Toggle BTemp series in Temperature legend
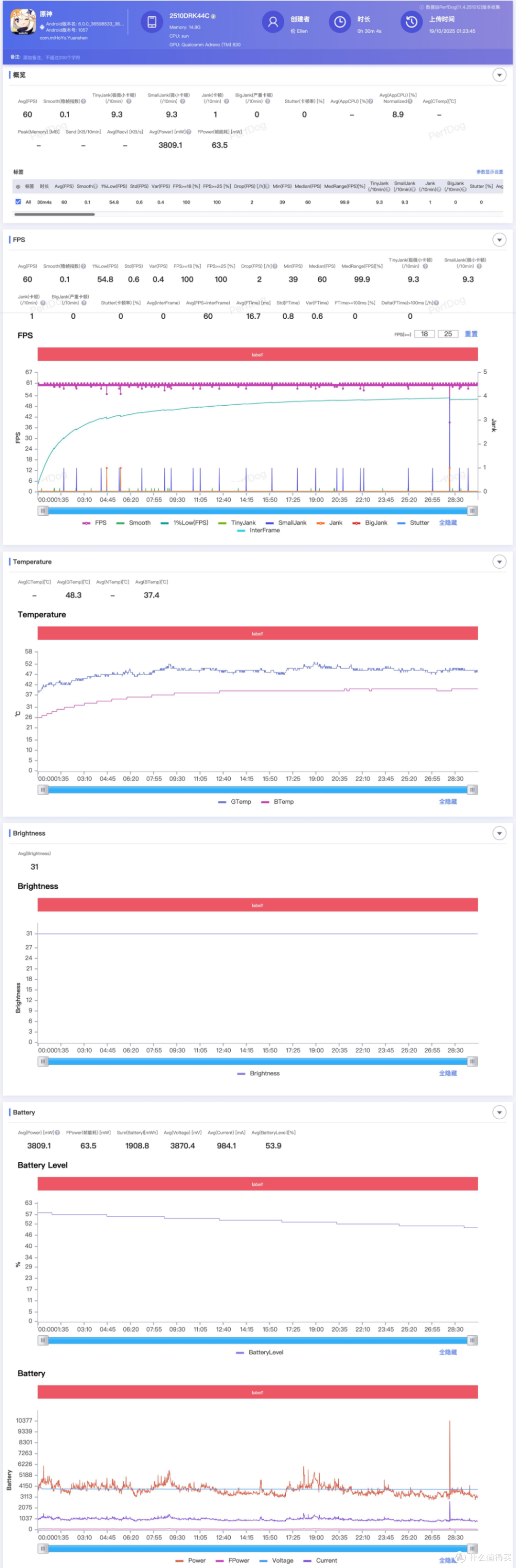This screenshot has height=1568, width=516. click(278, 802)
